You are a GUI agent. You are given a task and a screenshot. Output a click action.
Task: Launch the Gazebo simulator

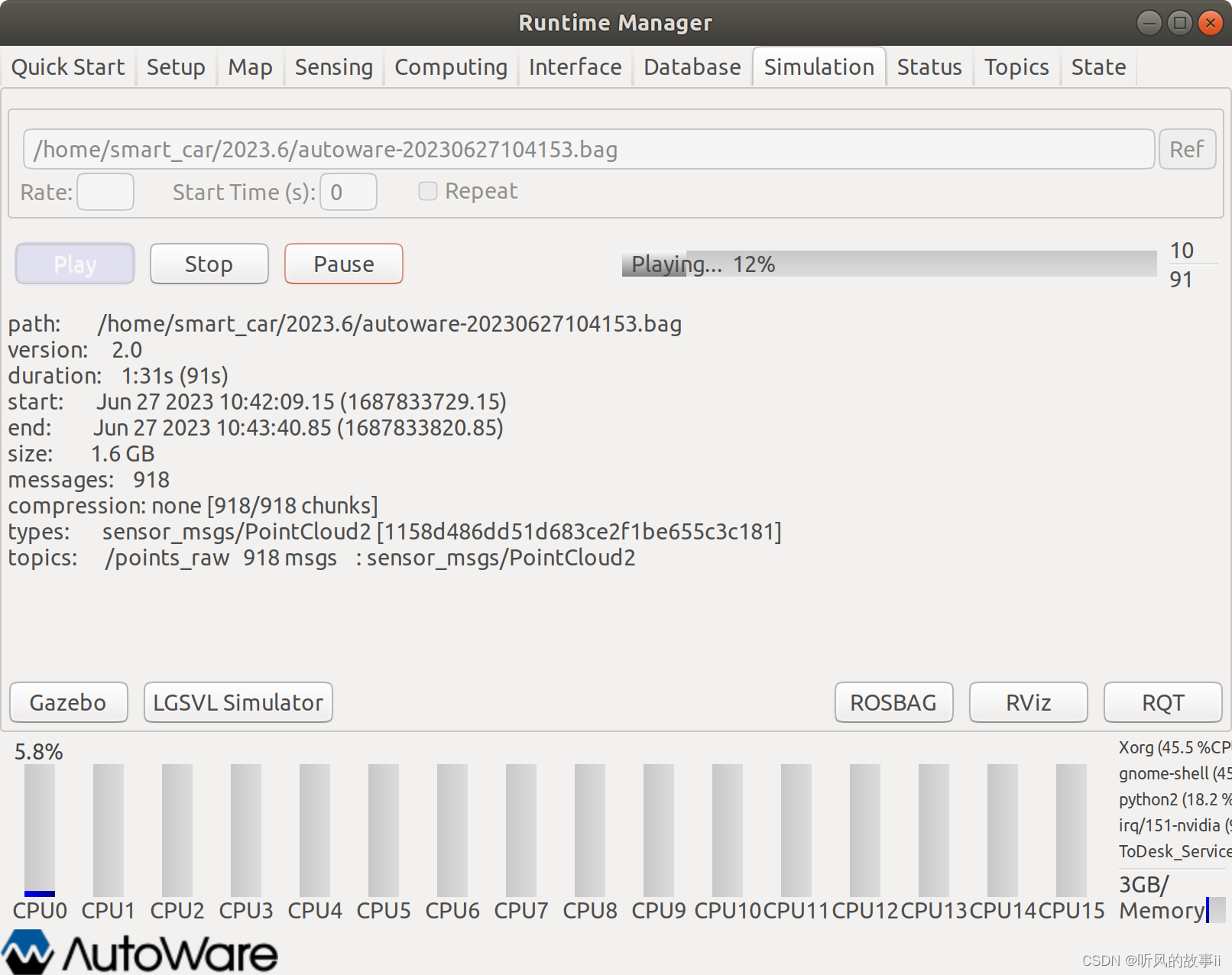point(68,702)
